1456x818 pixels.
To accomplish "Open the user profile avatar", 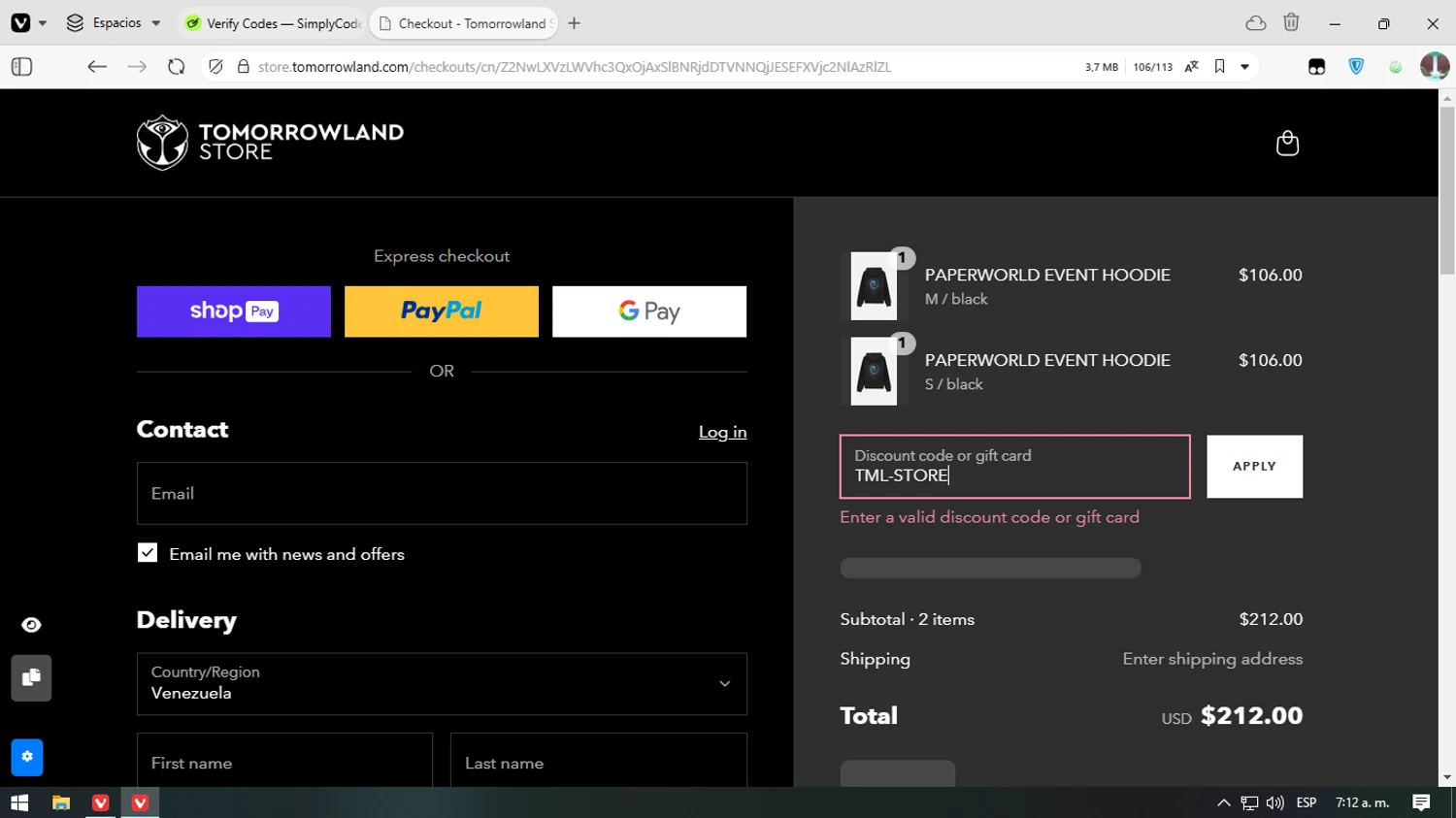I will [x=1434, y=67].
